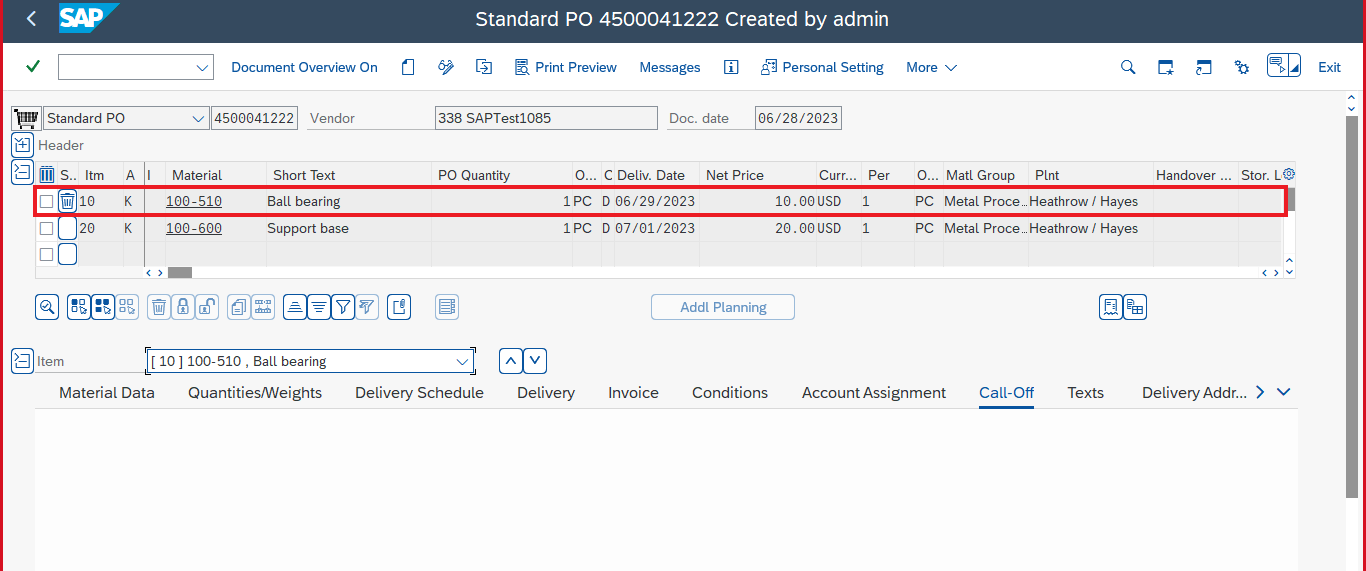This screenshot has height=571, width=1366.
Task: Click the item details magnifier icon
Action: (47, 307)
